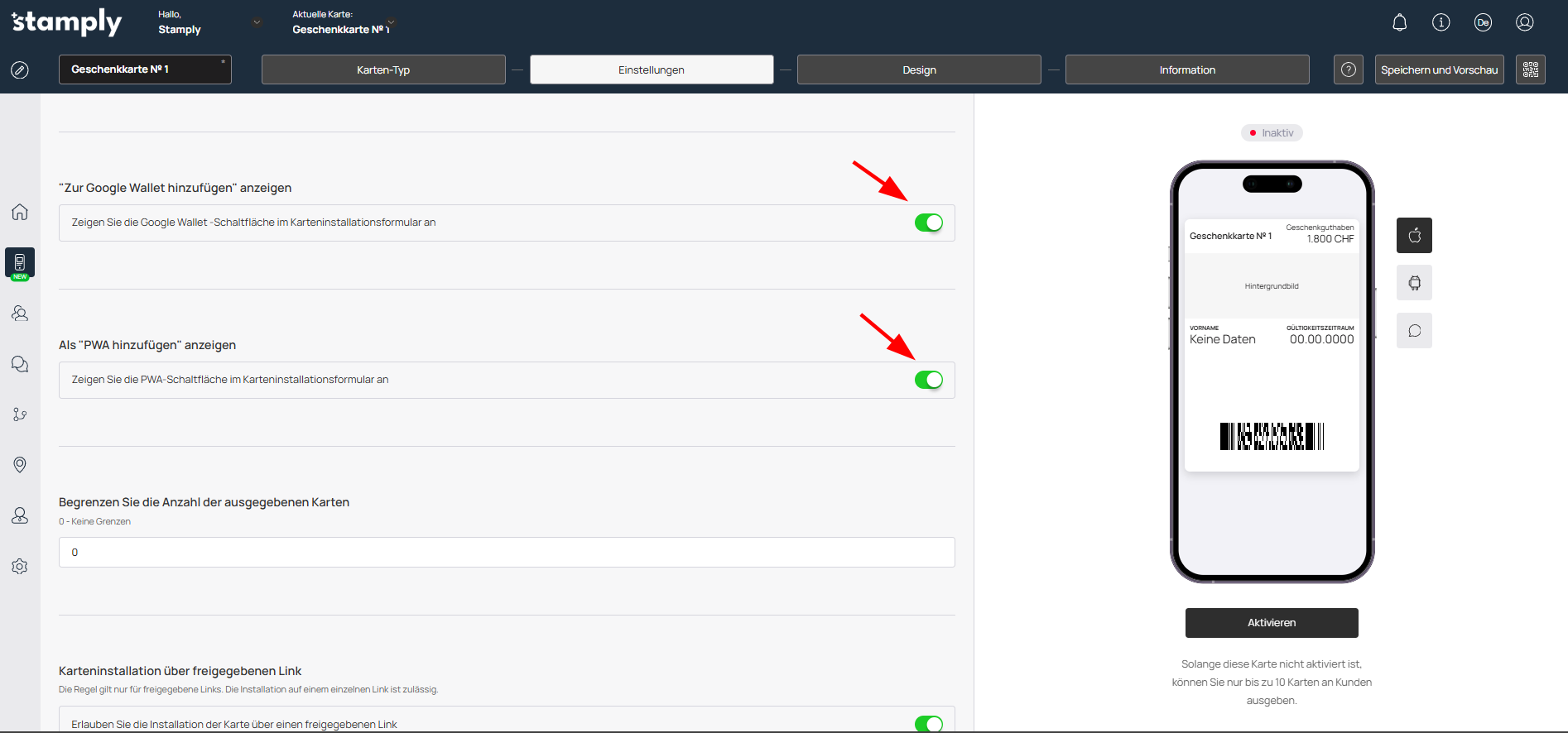Turn off the PWA button toggle
The width and height of the screenshot is (1568, 733).
tap(928, 381)
